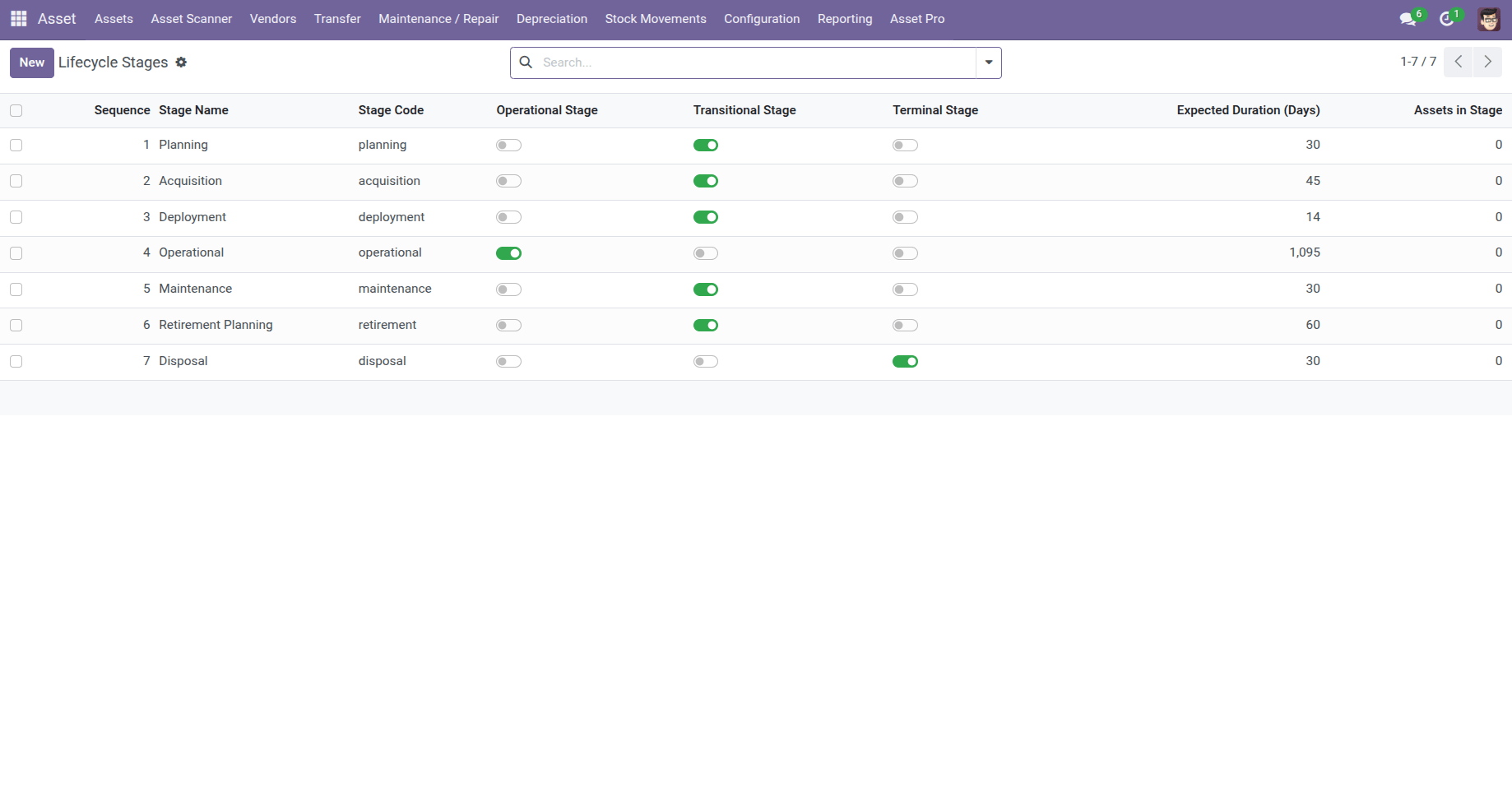Toggle Transitional Stage for Disposal
1512x787 pixels.
[706, 361]
